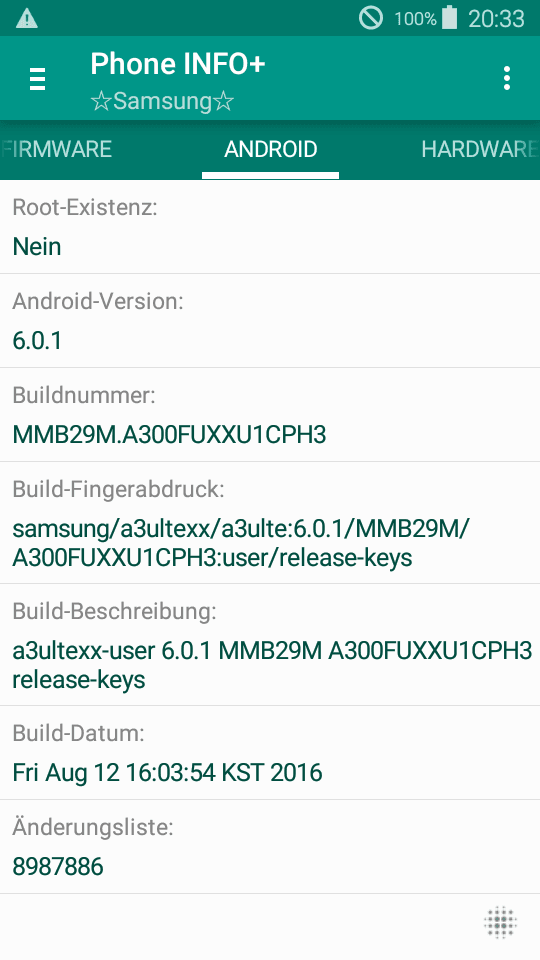Tap the Build-Fingerabdruck entry
Image resolution: width=540 pixels, height=960 pixels.
270,523
